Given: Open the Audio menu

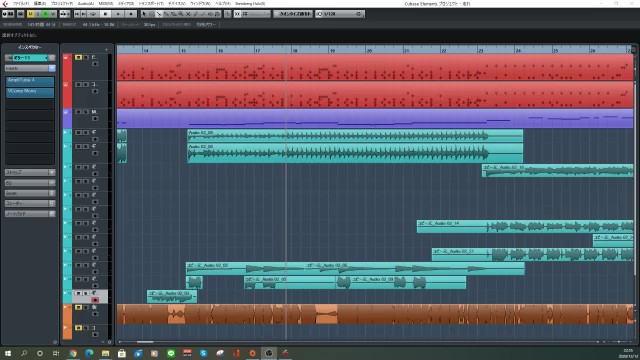Looking at the screenshot, I should [x=86, y=4].
